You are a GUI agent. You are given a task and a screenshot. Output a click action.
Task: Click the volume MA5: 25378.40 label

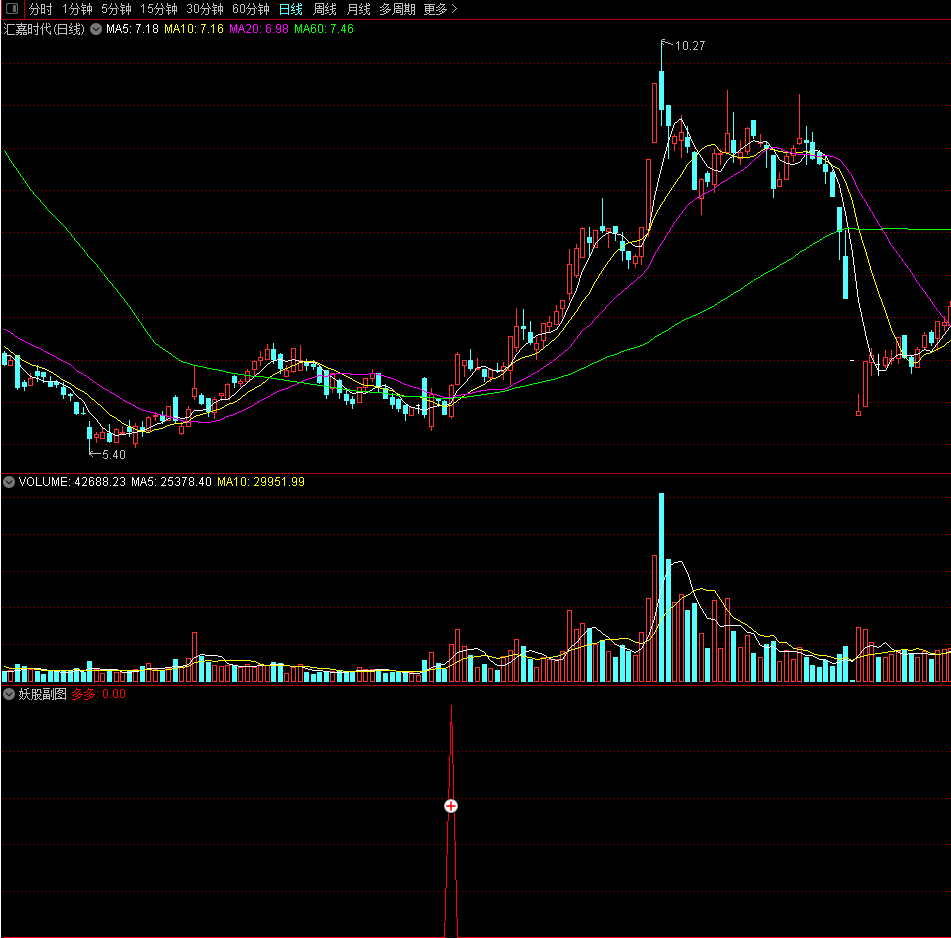click(x=172, y=482)
